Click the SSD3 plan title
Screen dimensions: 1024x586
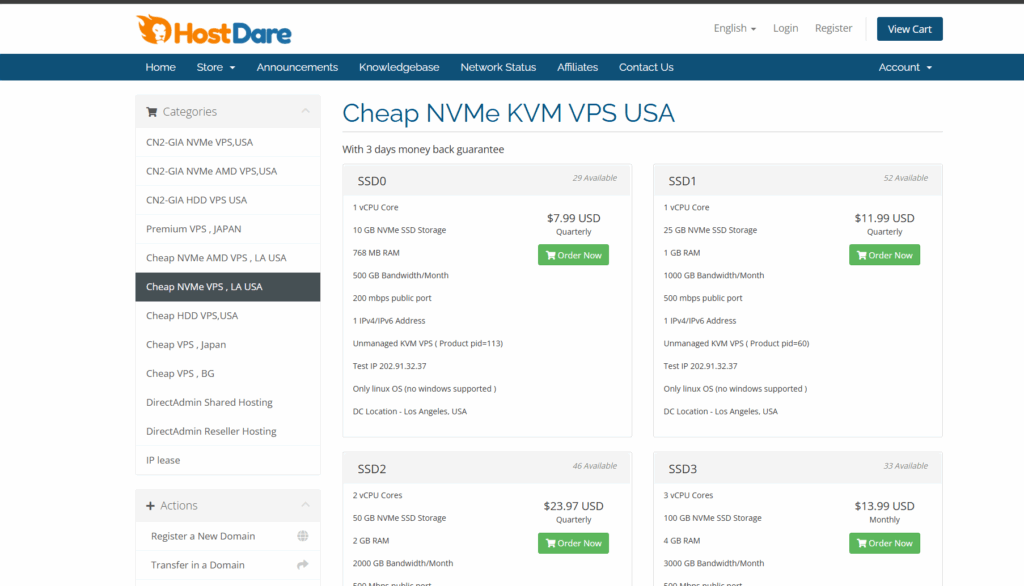point(682,469)
